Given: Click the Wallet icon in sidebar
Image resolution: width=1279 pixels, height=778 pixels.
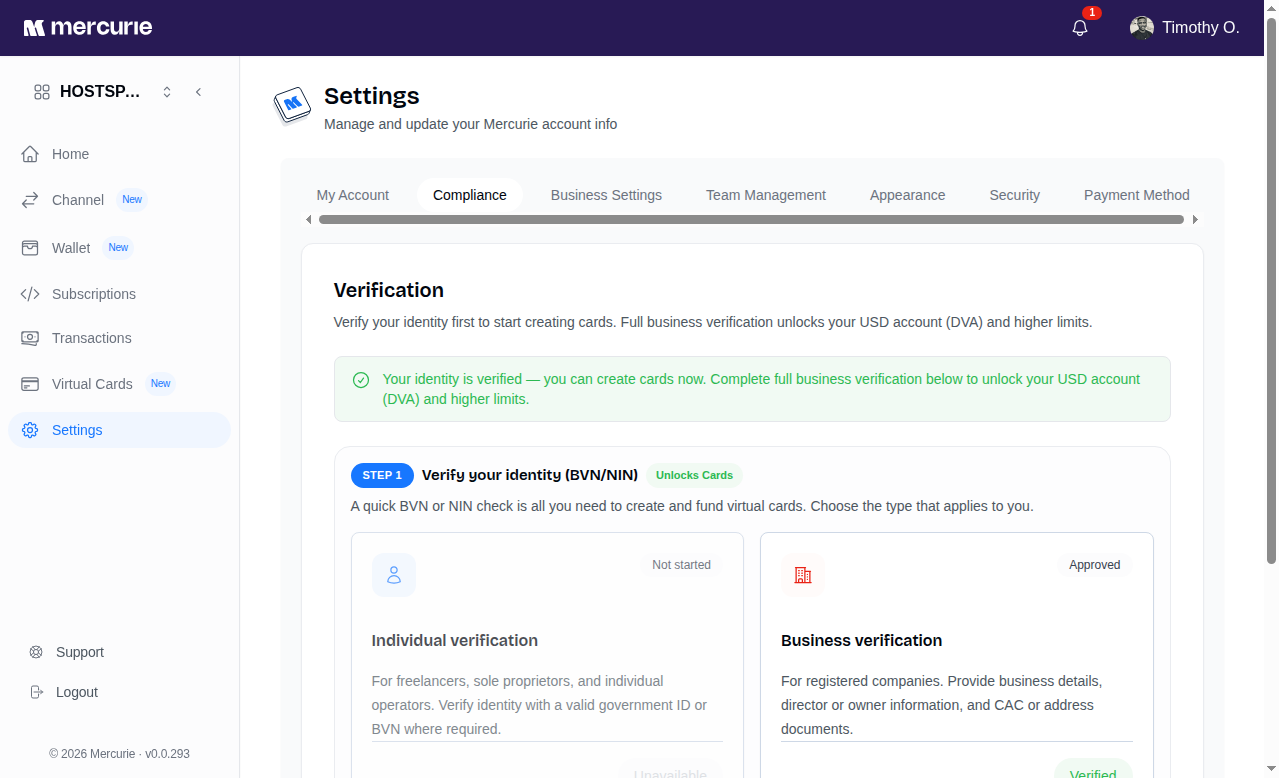Looking at the screenshot, I should pos(30,248).
